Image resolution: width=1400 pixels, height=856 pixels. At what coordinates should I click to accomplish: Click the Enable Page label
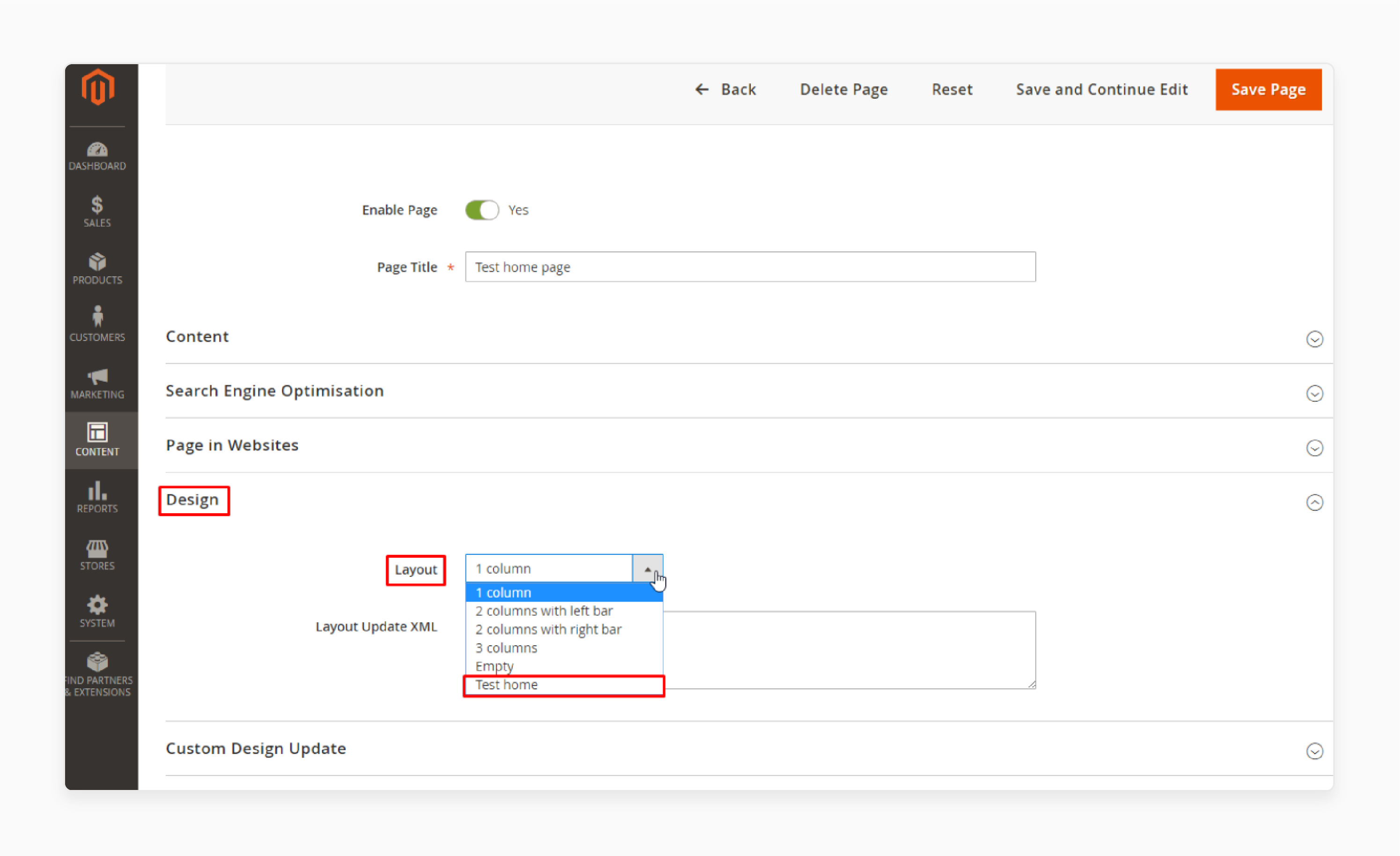(x=399, y=210)
